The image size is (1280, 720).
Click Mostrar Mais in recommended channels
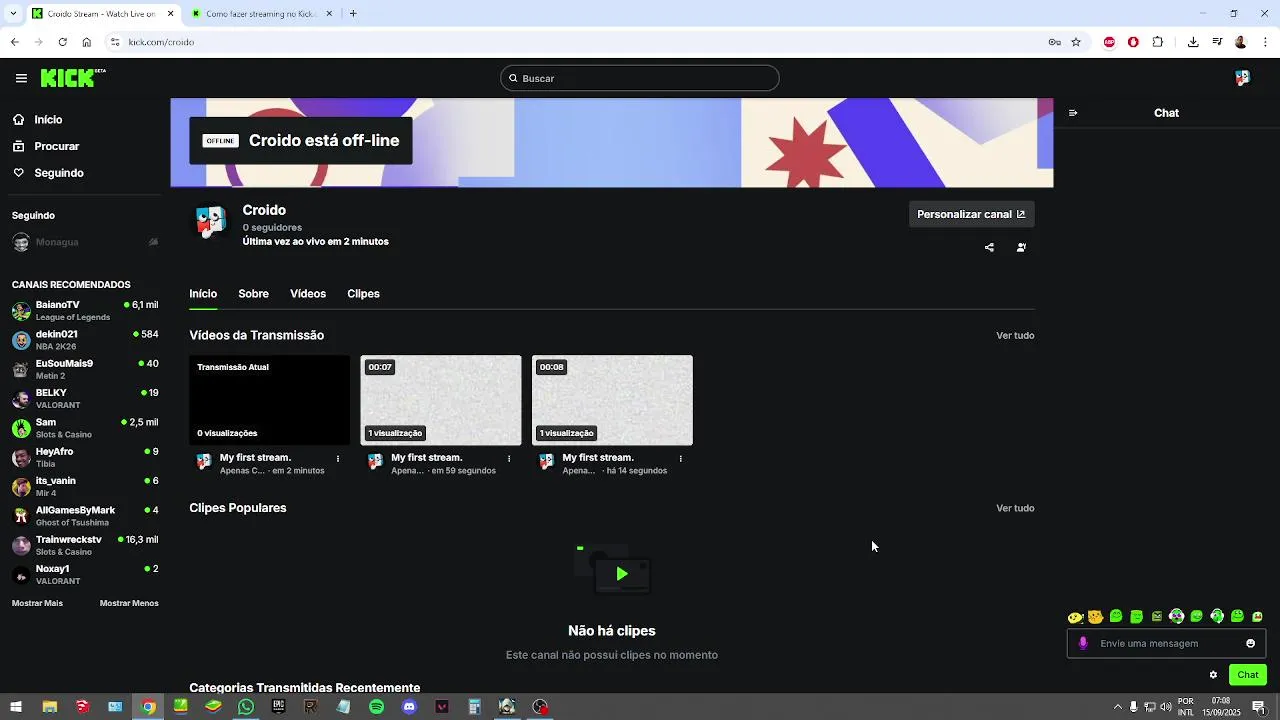tap(37, 603)
